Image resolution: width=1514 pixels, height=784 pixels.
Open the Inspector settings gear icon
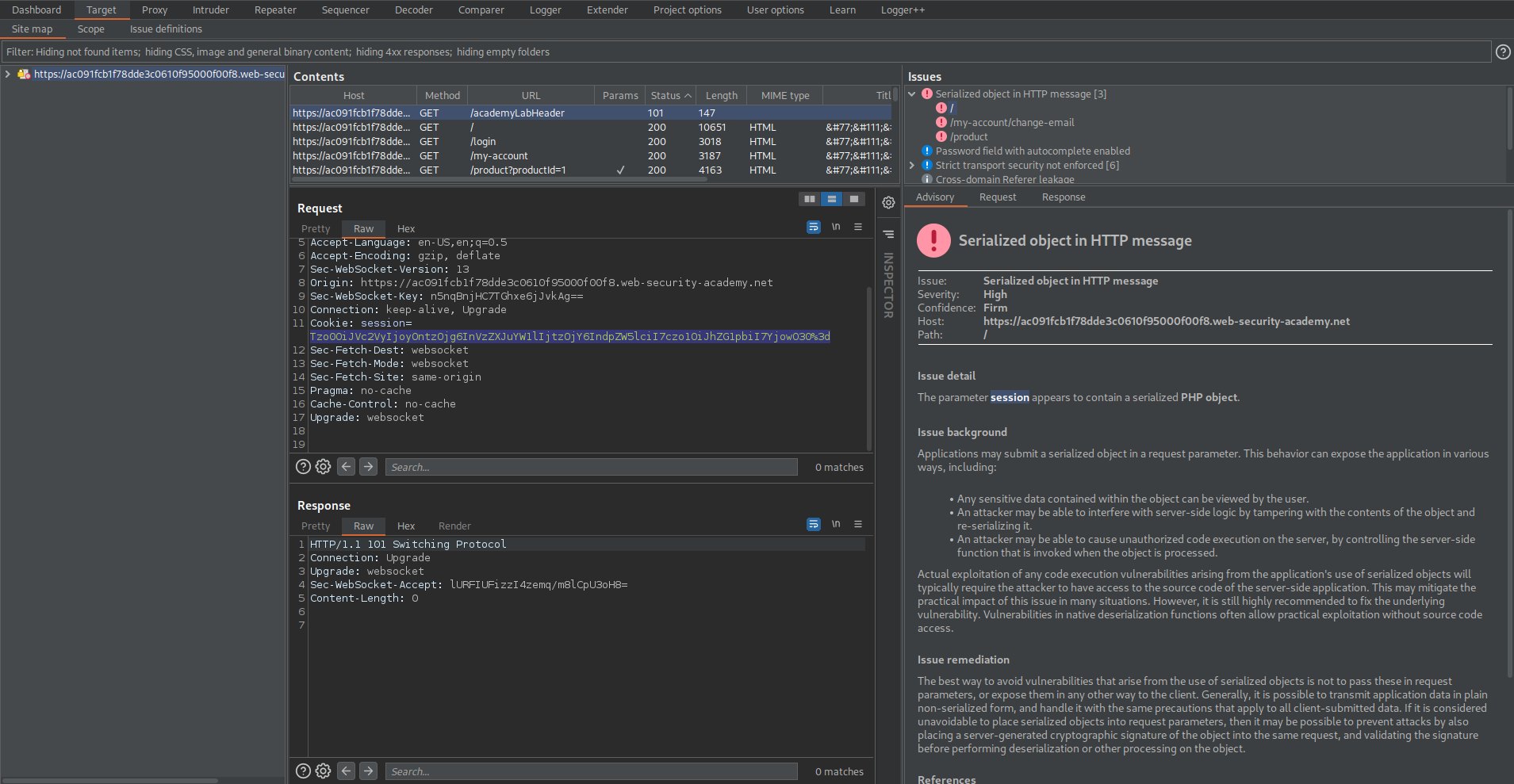coord(889,202)
